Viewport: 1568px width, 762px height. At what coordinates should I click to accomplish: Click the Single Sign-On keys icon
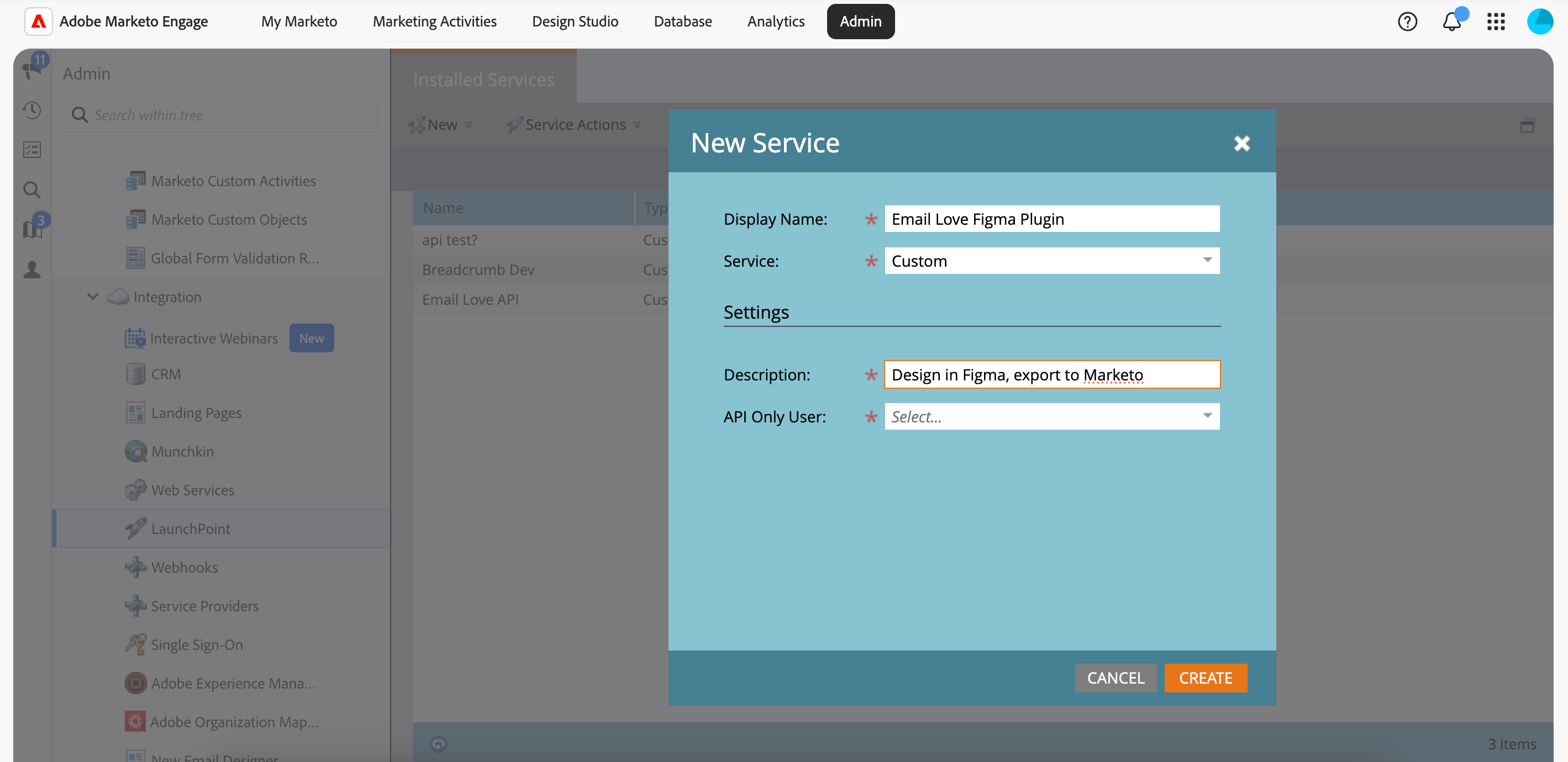tap(135, 644)
